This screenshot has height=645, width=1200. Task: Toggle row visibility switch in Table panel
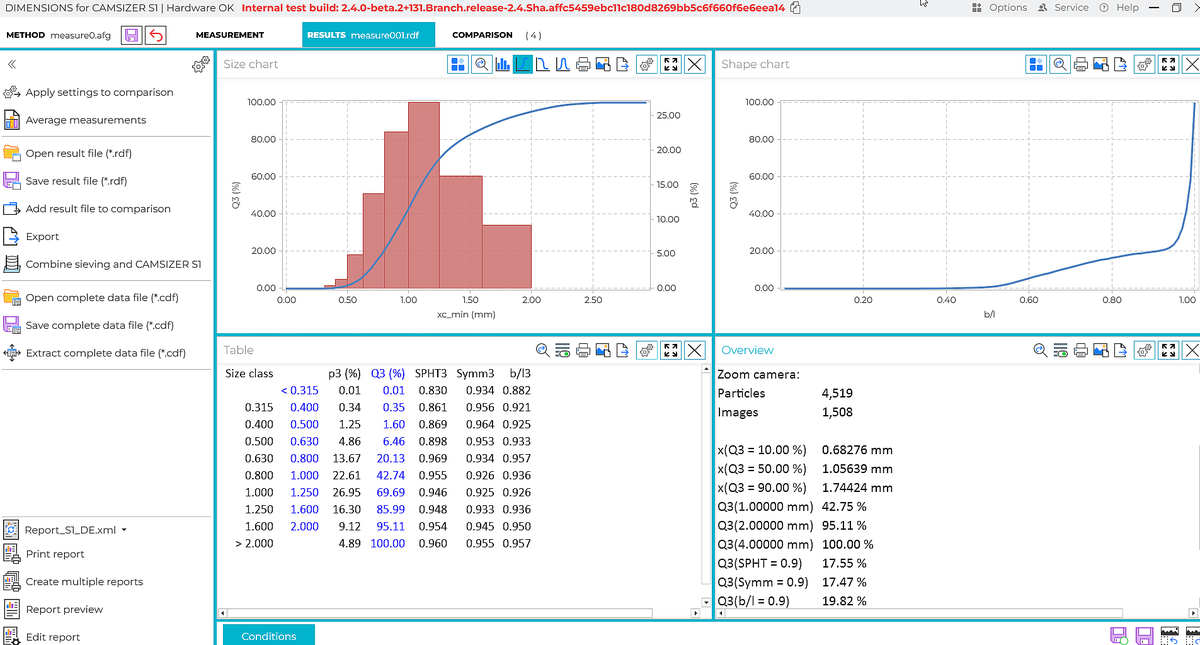point(562,350)
